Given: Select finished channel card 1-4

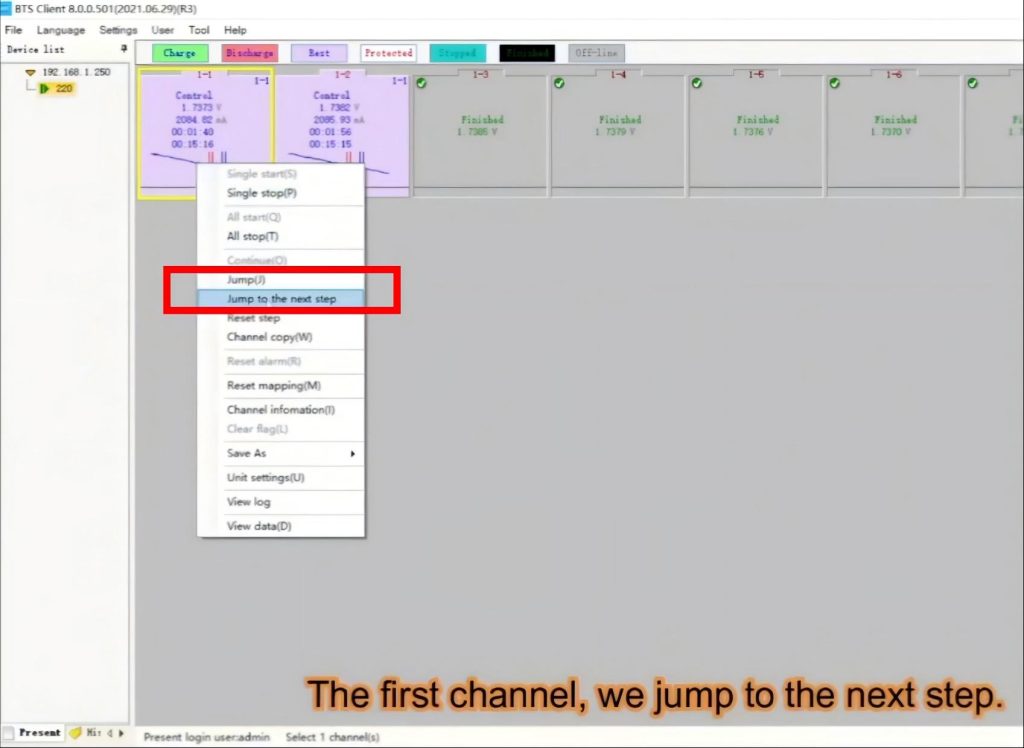Looking at the screenshot, I should click(x=618, y=134).
